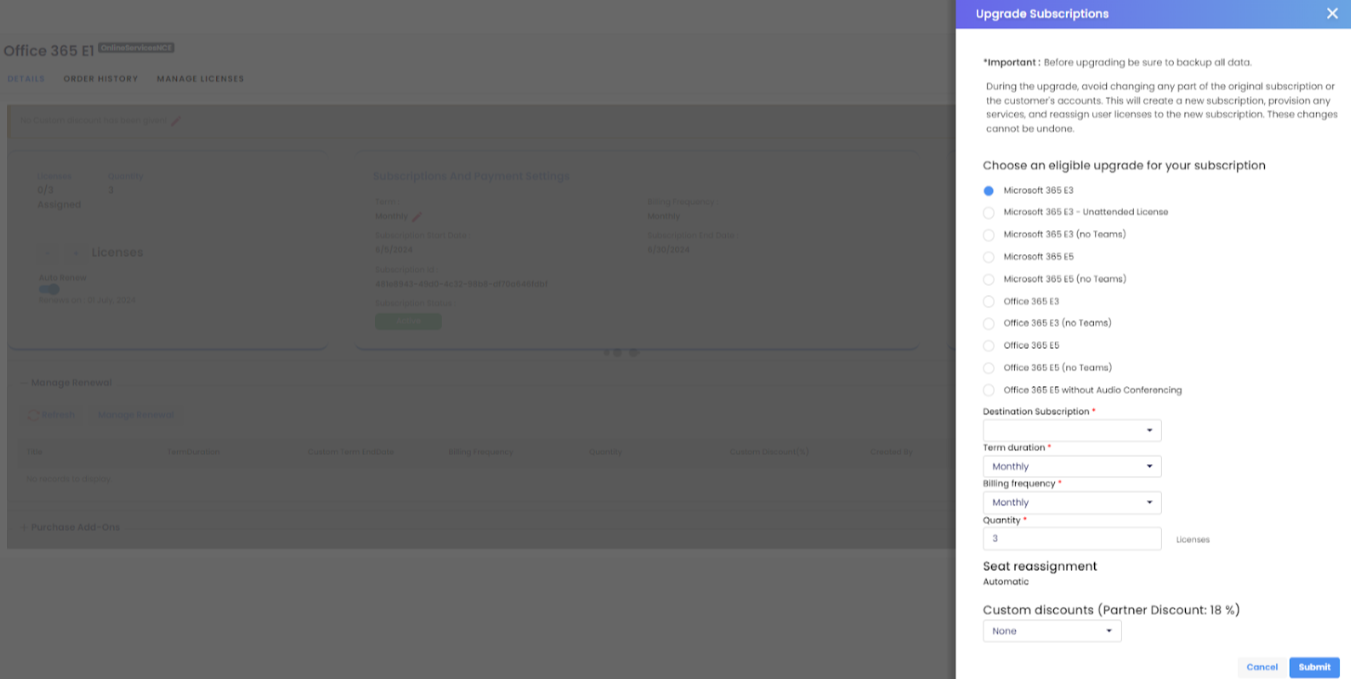Choose the Office 365 E3 upgrade
Screen dimensions: 1351x679
pyautogui.click(x=988, y=301)
